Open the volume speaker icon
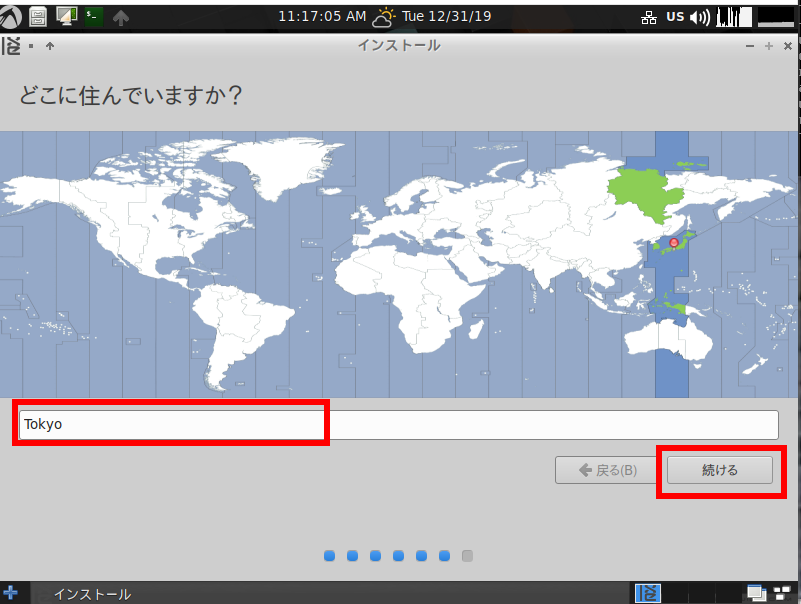801x604 pixels. click(699, 18)
